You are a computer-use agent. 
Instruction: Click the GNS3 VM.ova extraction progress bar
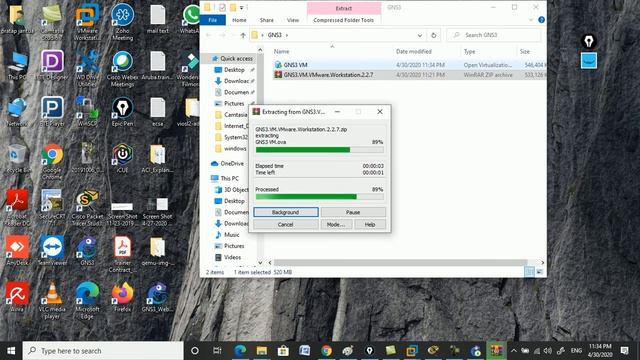[320, 150]
